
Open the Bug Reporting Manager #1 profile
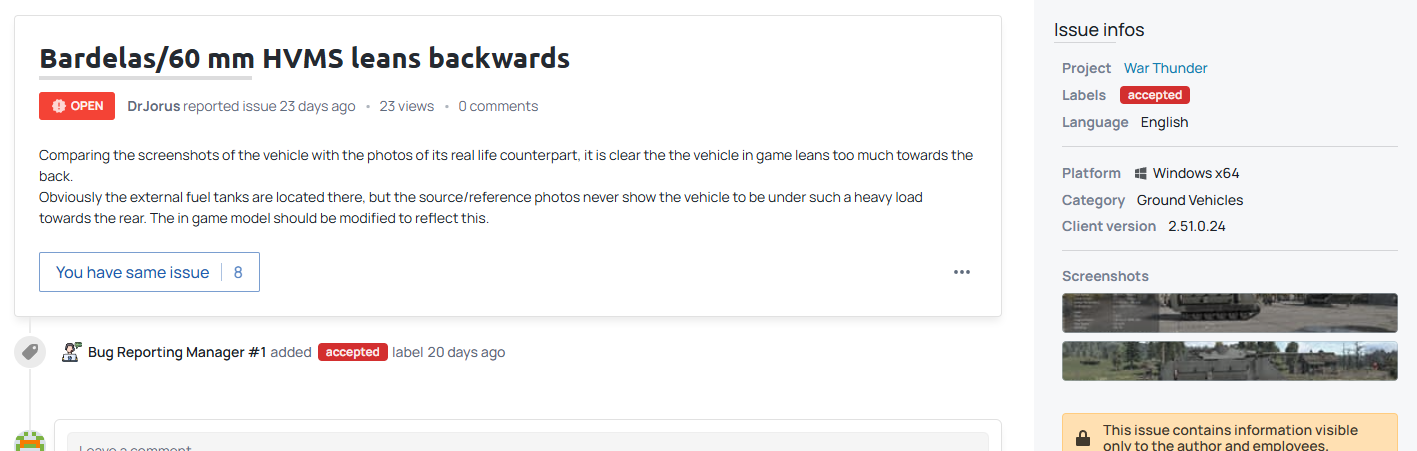pos(177,352)
